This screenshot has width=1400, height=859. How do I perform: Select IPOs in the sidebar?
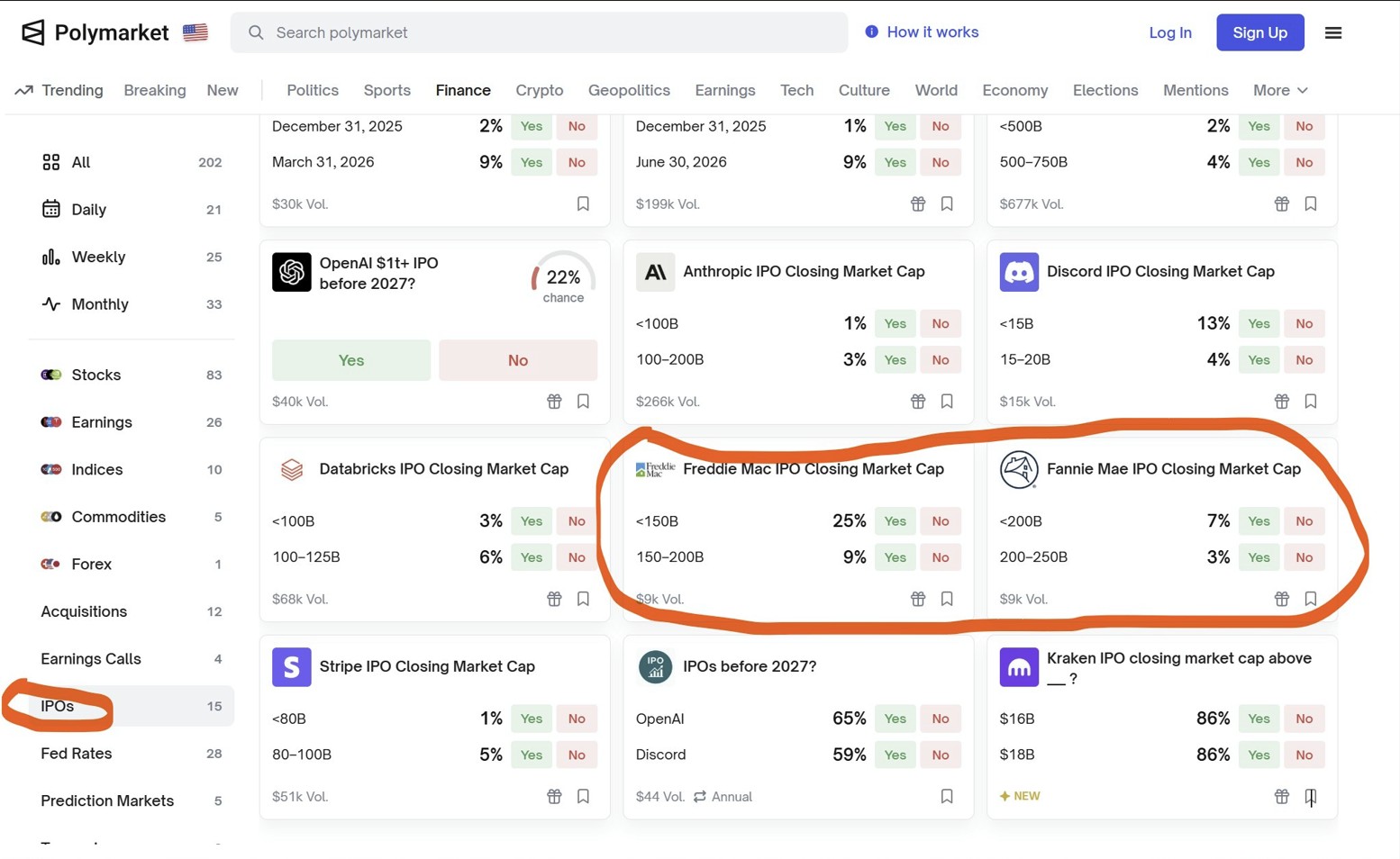(x=132, y=706)
